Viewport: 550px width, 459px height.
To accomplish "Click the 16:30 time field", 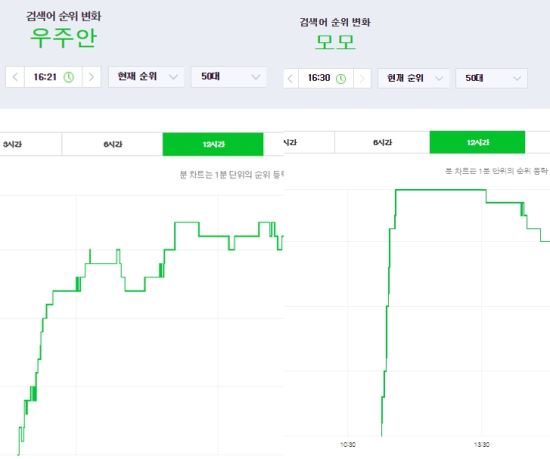I will click(x=326, y=78).
